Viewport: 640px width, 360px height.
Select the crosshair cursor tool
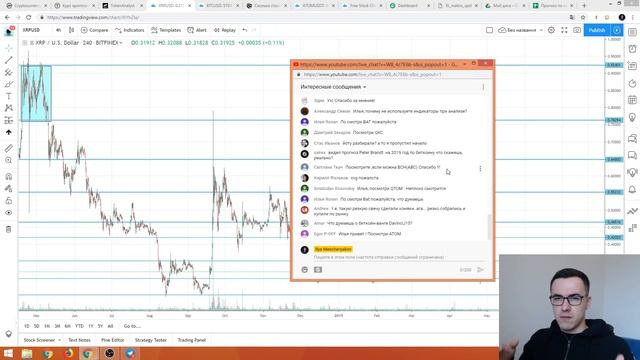(x=9, y=48)
